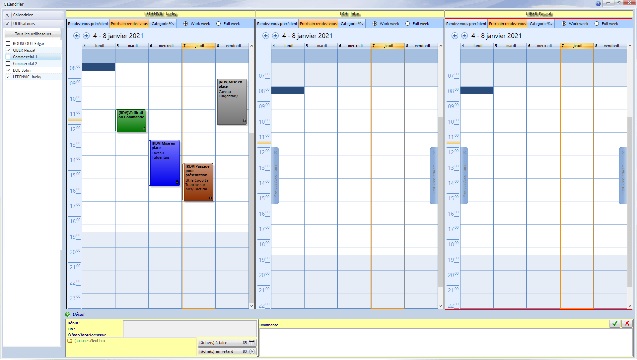Screen dimensions: 637x360
Task: Jump to previous appointment in right calendar
Action: 464,176
